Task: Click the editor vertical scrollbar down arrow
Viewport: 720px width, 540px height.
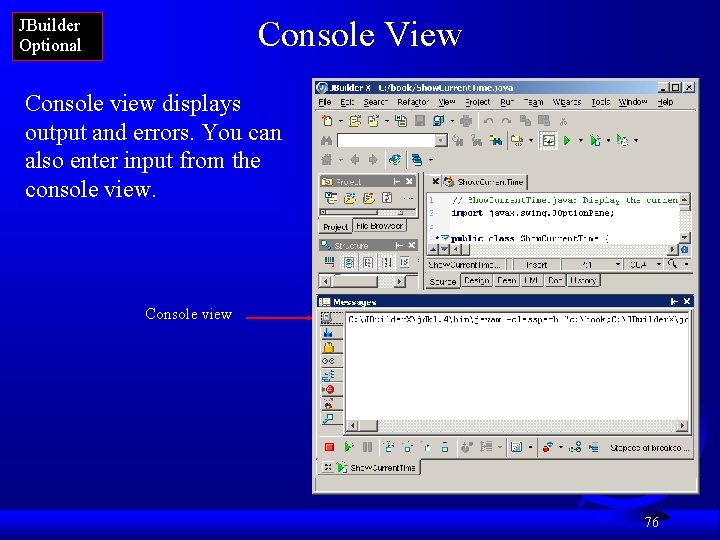Action: coord(684,237)
